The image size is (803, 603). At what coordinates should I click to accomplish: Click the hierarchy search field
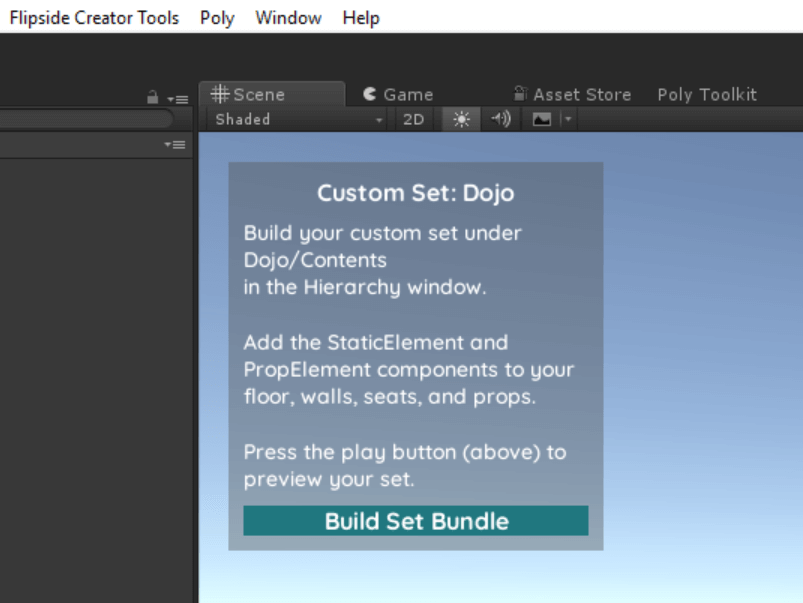coord(86,119)
